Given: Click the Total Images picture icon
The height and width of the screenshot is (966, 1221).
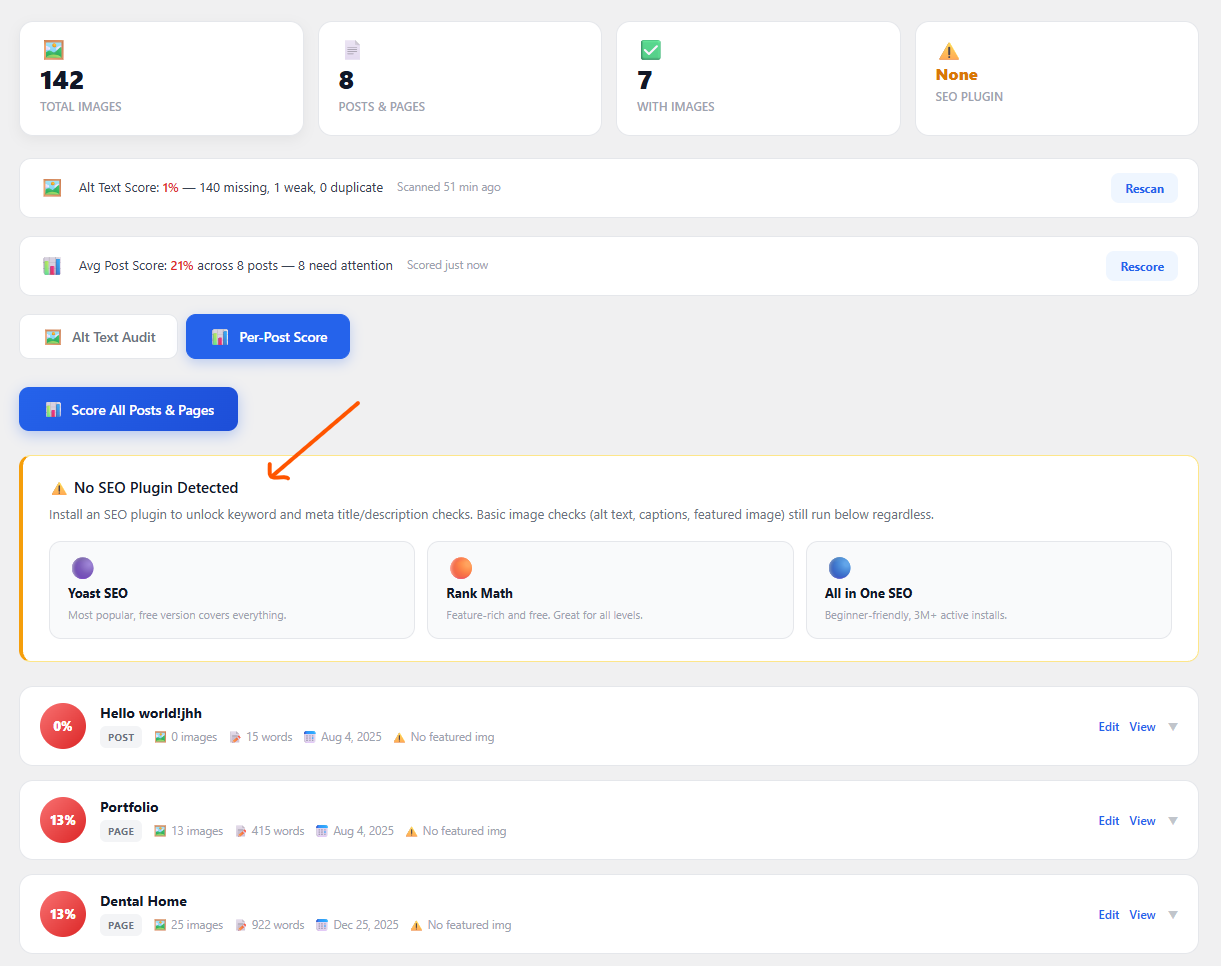Looking at the screenshot, I should 53,50.
